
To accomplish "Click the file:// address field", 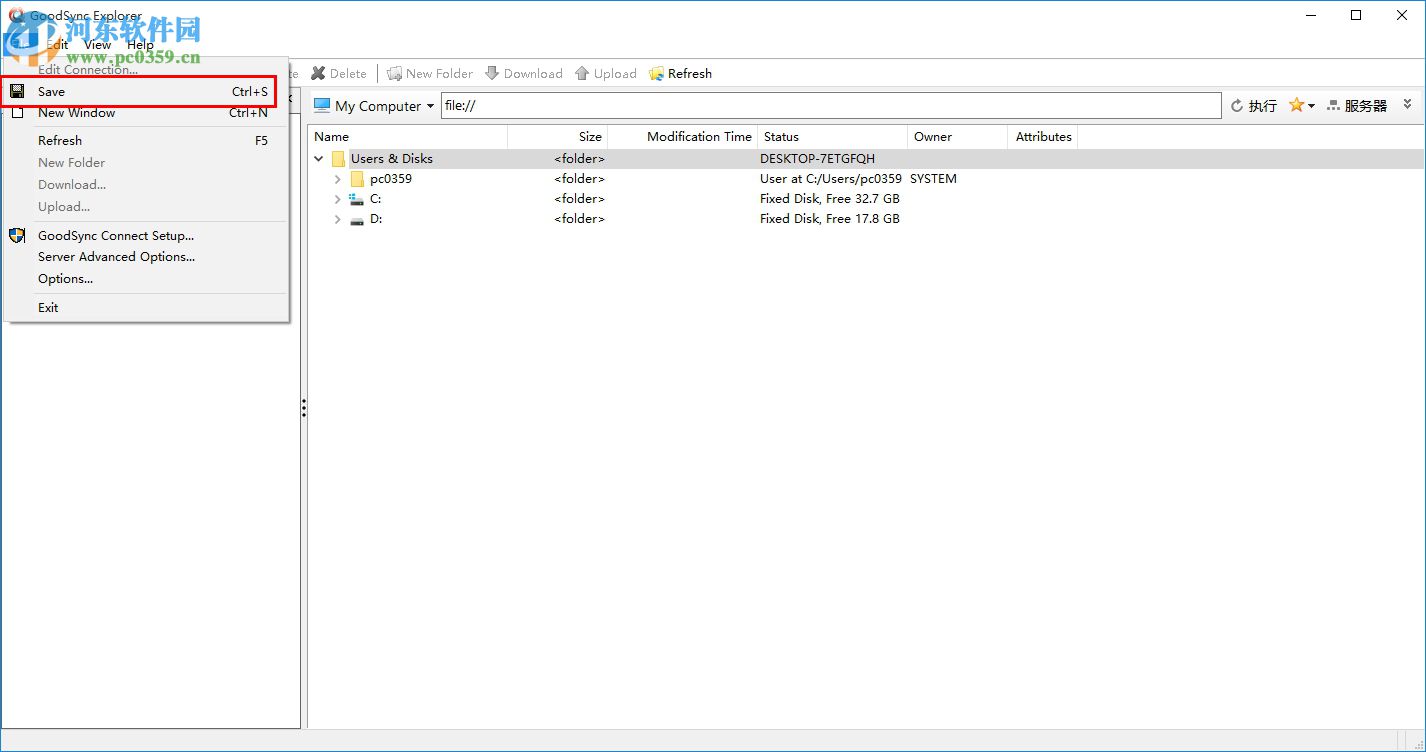I will click(831, 106).
